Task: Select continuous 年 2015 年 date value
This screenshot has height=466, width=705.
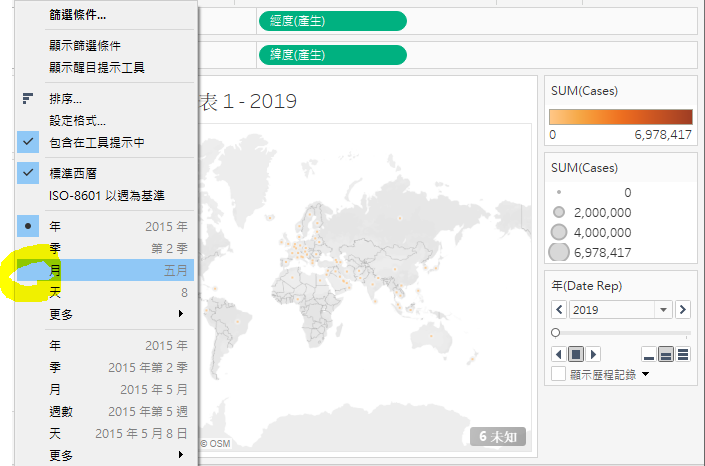Action: [106, 345]
